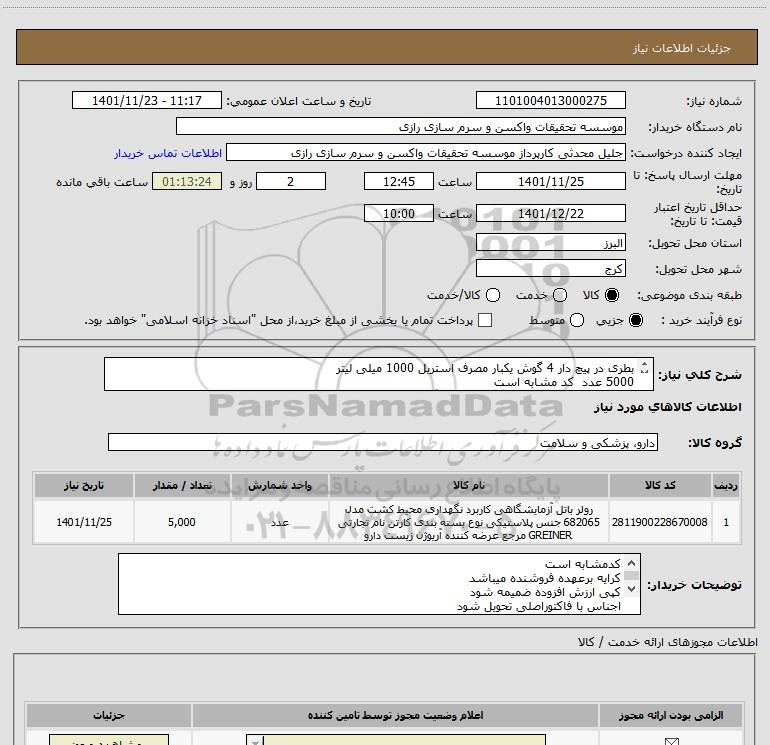
Task: Toggle the mandatory permit checkbox in the permits table
Action: coord(671,741)
